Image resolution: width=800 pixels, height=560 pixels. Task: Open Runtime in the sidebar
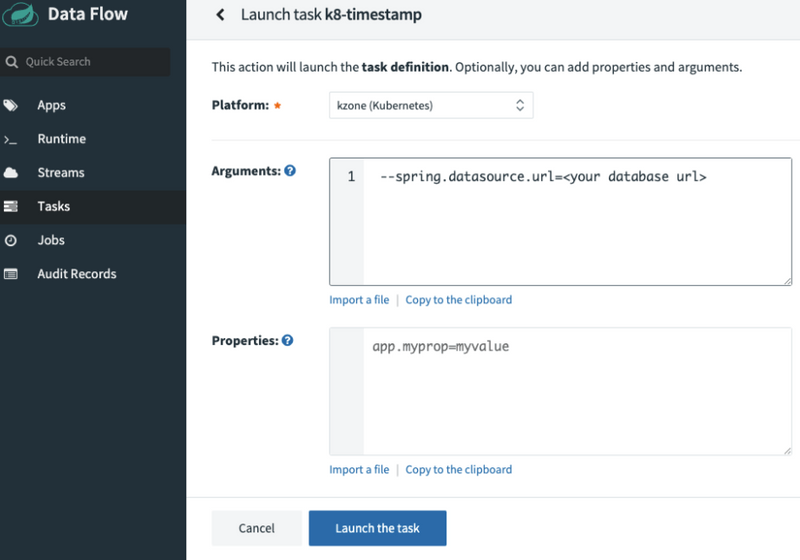[x=93, y=139]
